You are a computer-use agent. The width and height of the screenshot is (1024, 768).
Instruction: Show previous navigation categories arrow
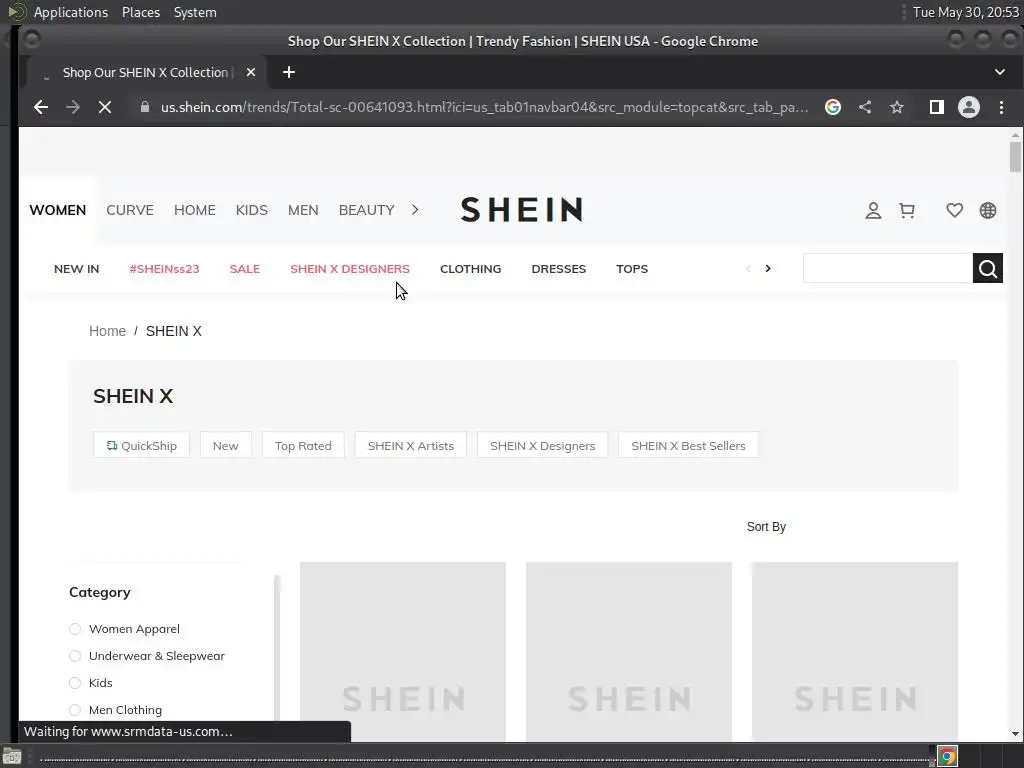pyautogui.click(x=748, y=268)
